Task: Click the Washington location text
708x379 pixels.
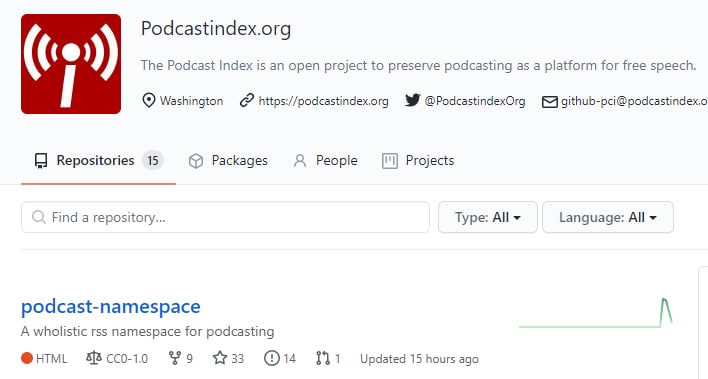Action: tap(191, 101)
